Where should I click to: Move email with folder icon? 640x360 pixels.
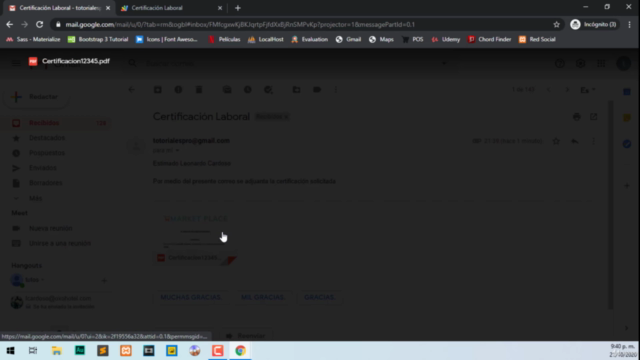[297, 90]
